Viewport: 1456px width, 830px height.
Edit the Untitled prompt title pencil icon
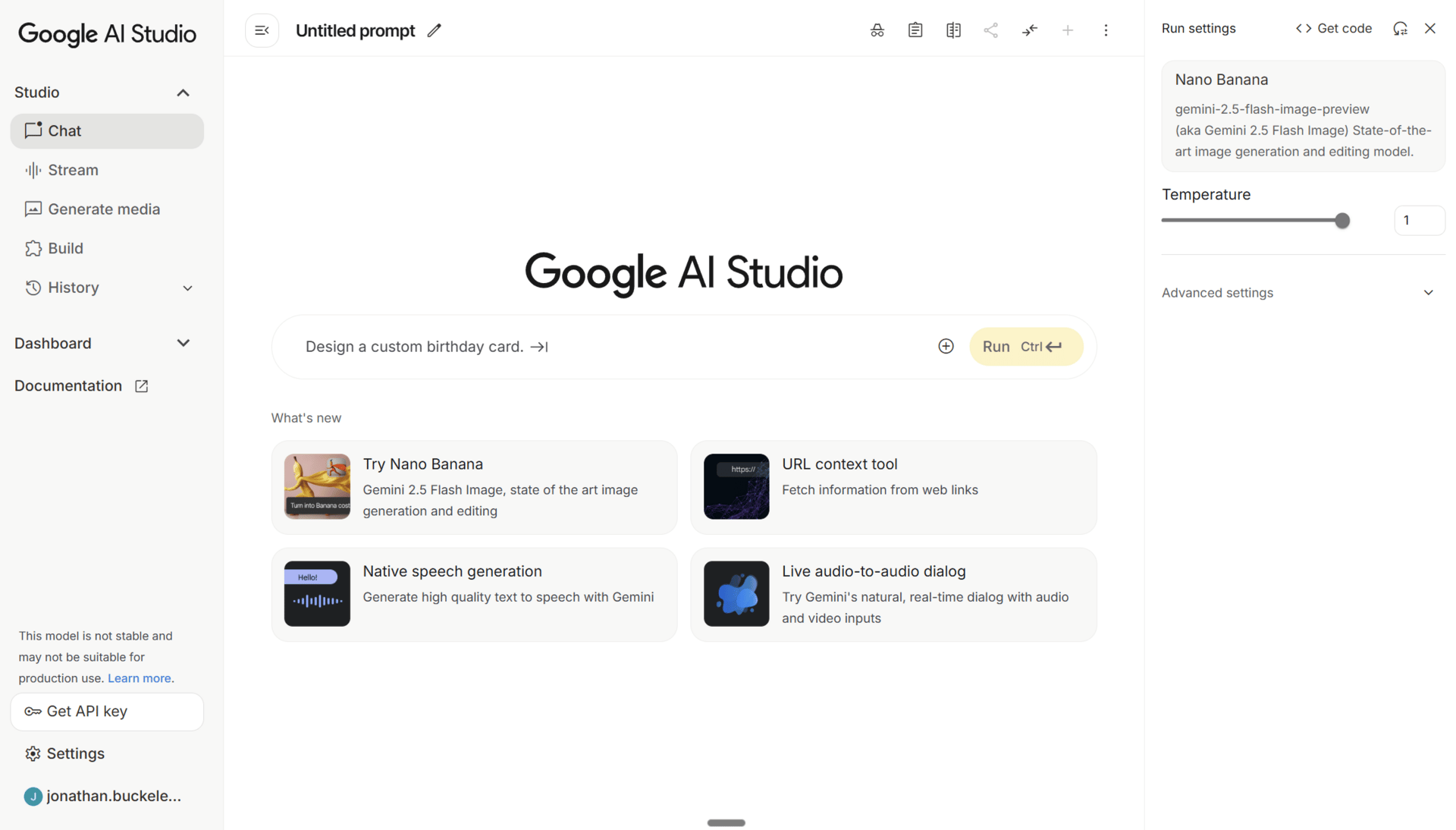pyautogui.click(x=434, y=31)
